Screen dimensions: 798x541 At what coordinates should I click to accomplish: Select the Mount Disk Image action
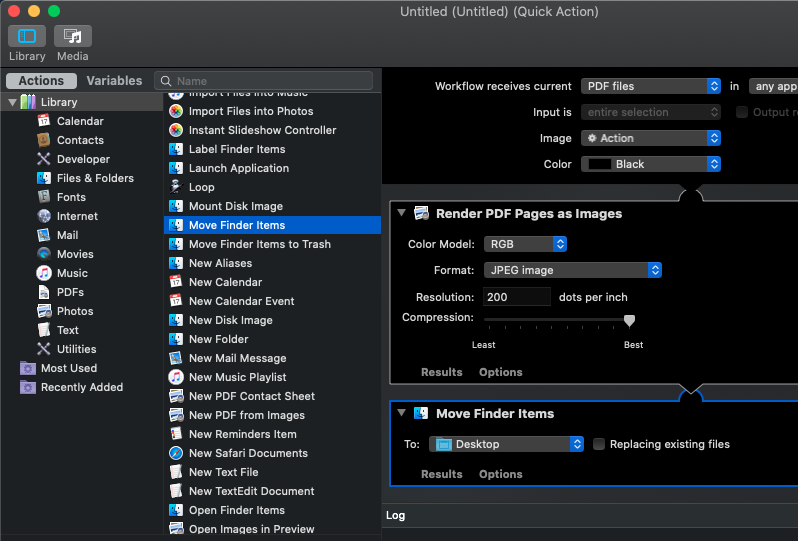pos(272,206)
